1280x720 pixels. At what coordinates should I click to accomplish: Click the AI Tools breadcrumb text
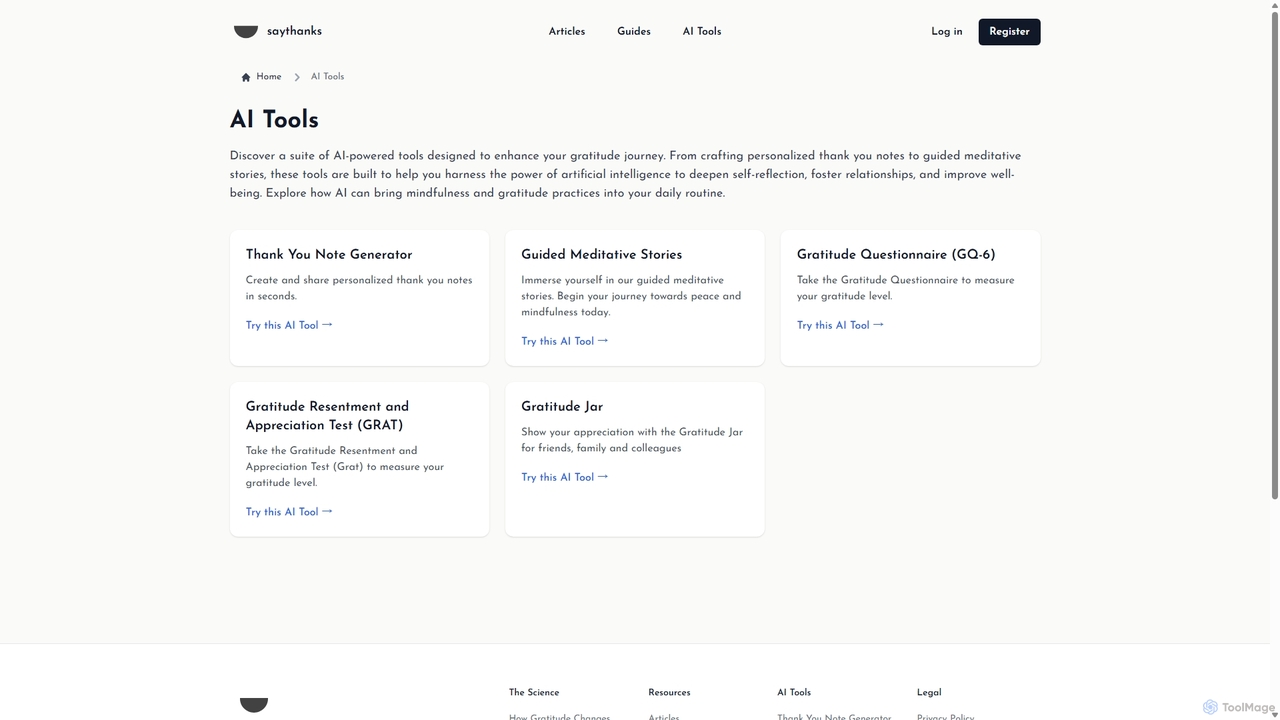tap(327, 77)
